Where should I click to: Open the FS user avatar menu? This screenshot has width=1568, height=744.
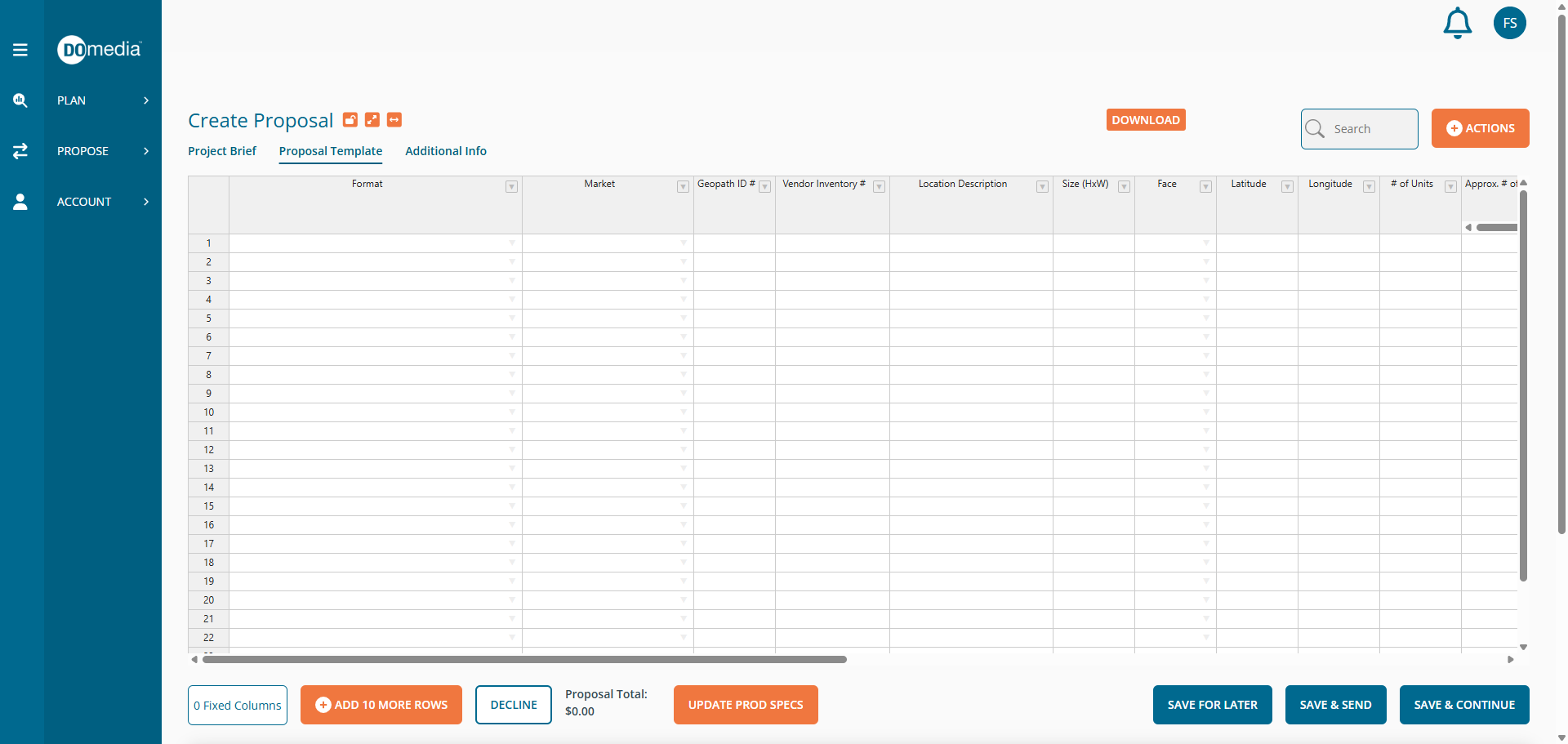pyautogui.click(x=1509, y=23)
